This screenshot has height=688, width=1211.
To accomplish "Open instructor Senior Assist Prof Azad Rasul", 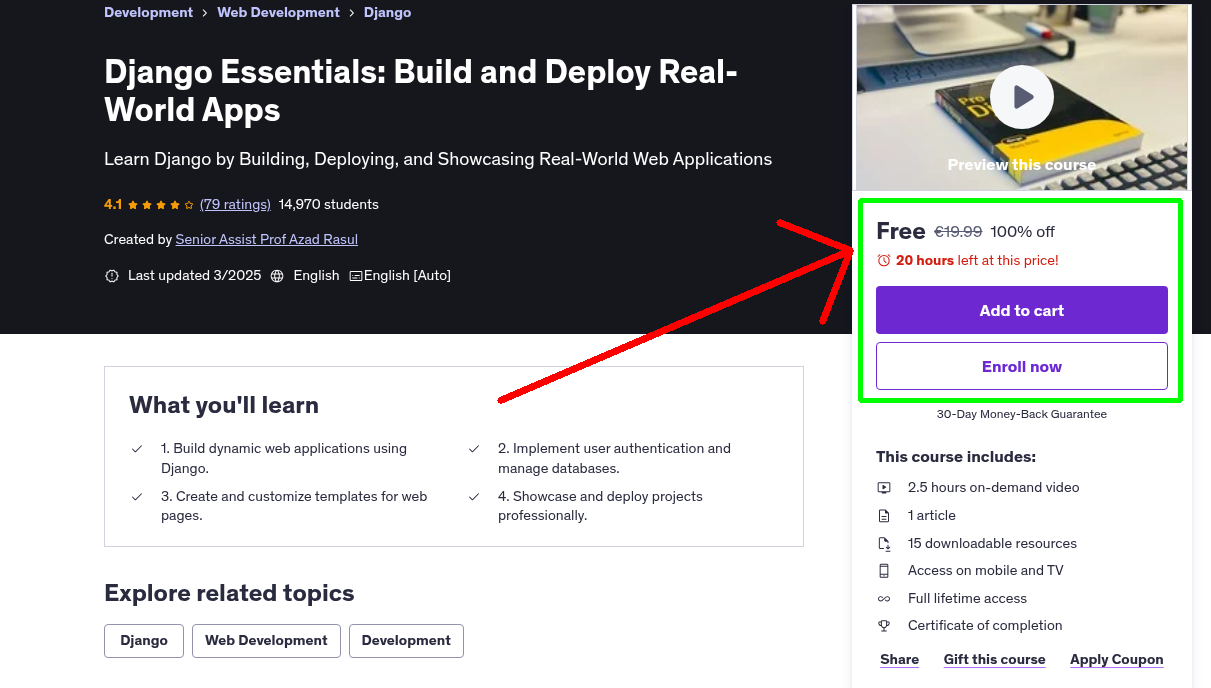I will [x=266, y=240].
